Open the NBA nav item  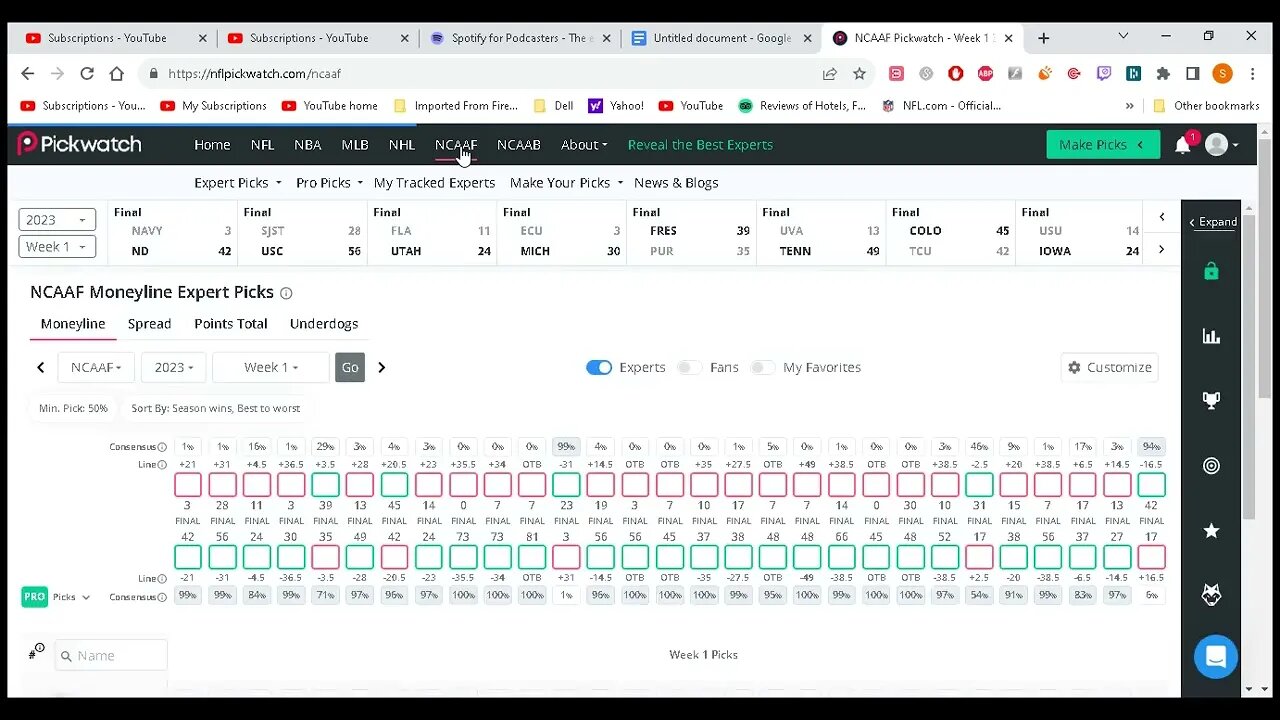308,145
